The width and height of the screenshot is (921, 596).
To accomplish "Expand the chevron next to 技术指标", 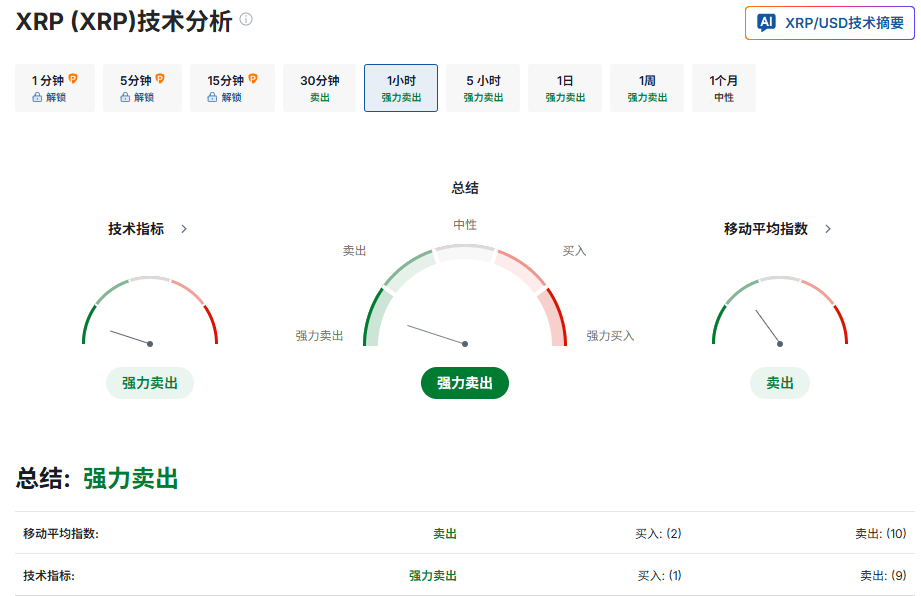I will click(x=184, y=229).
